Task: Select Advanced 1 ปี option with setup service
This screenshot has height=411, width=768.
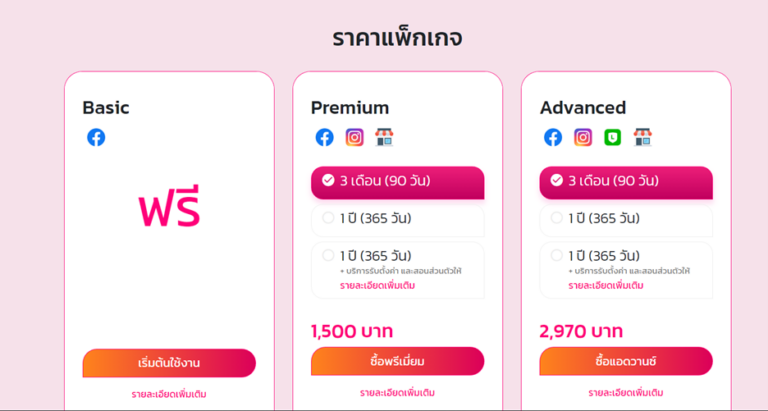Action: pos(626,256)
